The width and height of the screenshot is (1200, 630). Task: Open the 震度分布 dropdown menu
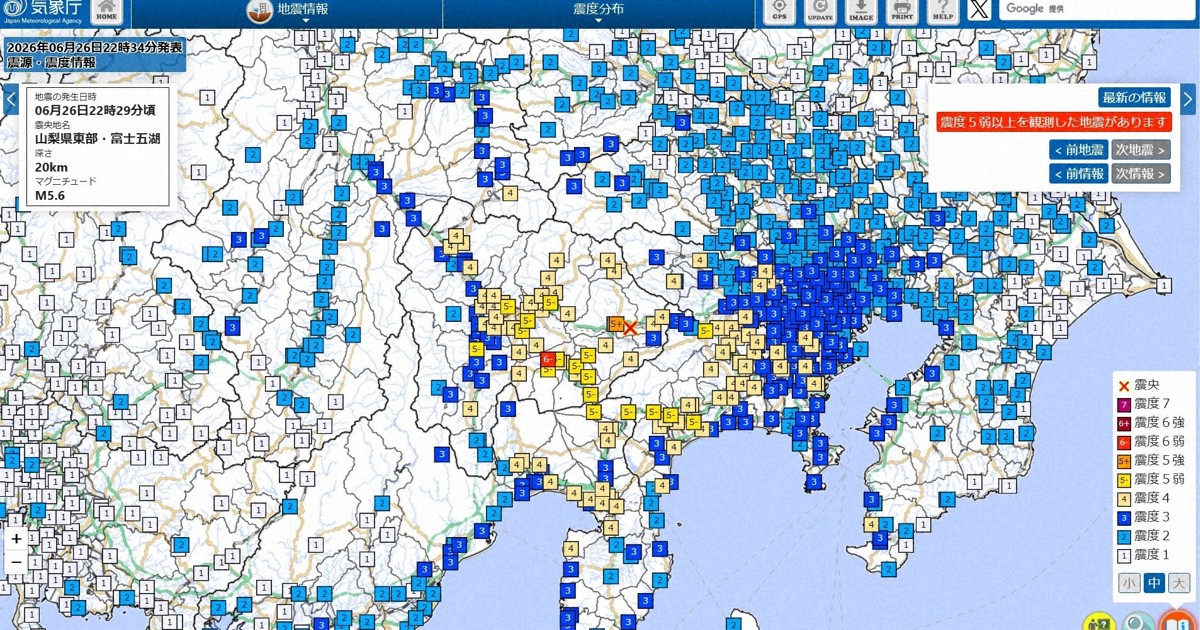599,11
